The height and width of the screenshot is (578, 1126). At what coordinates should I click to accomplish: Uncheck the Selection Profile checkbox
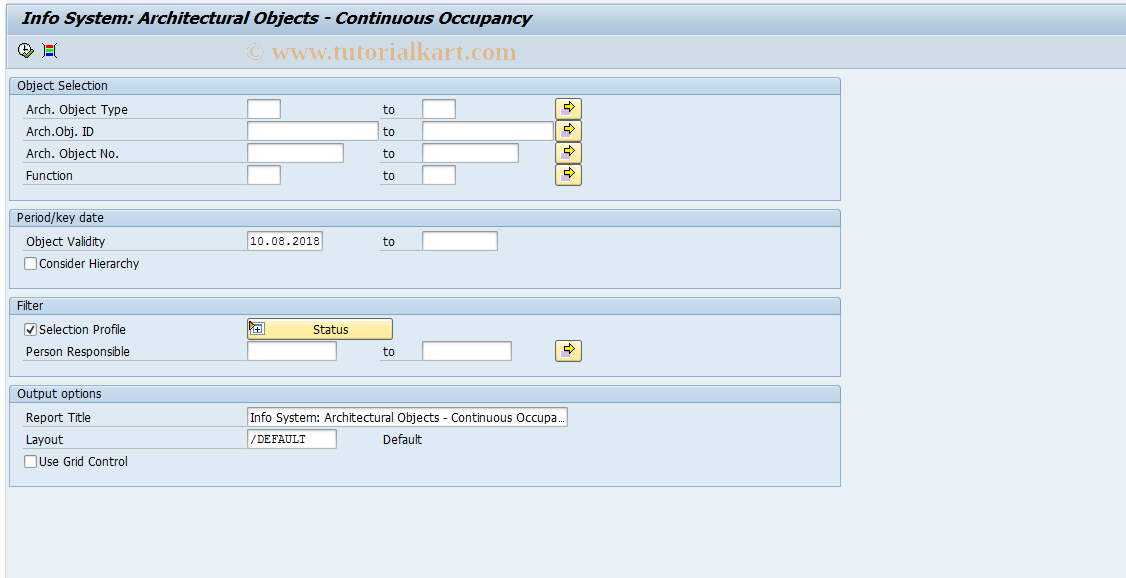(31, 330)
